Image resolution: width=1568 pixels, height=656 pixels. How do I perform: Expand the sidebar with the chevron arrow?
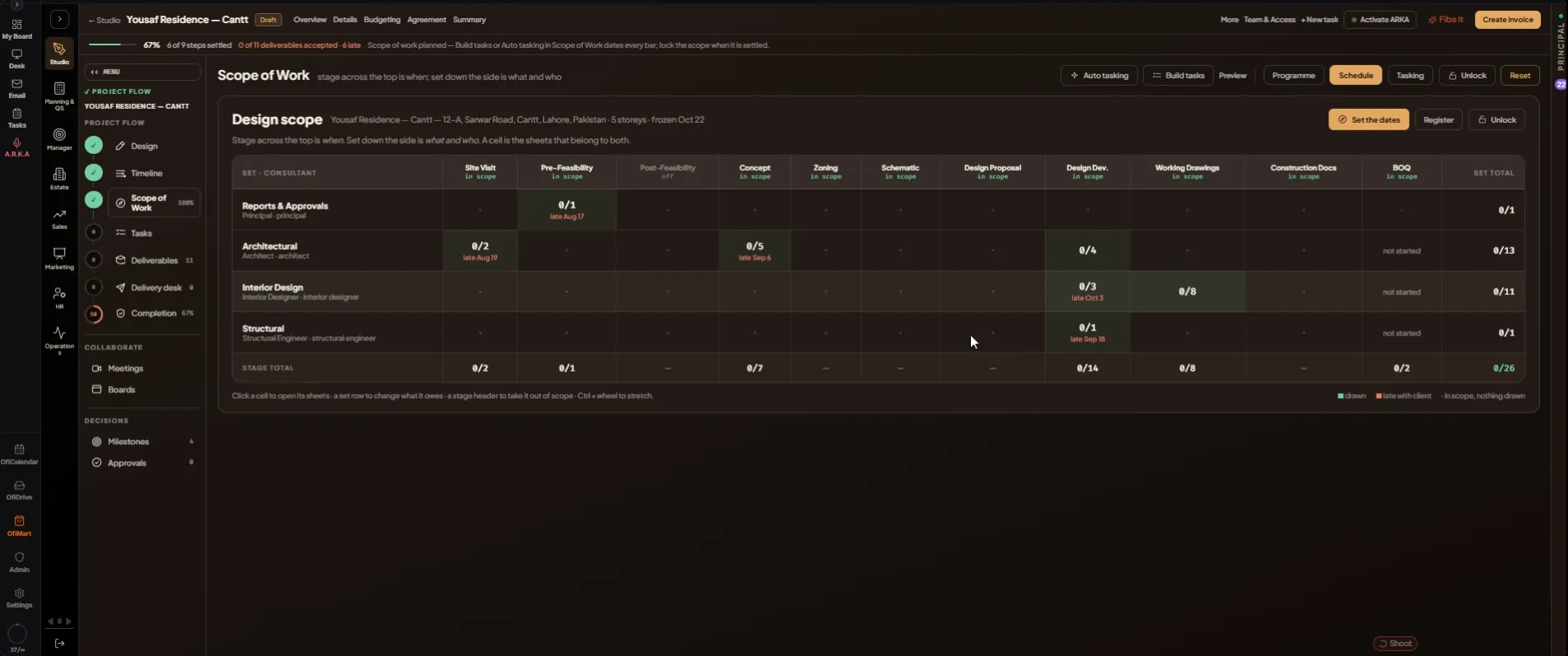tap(59, 19)
